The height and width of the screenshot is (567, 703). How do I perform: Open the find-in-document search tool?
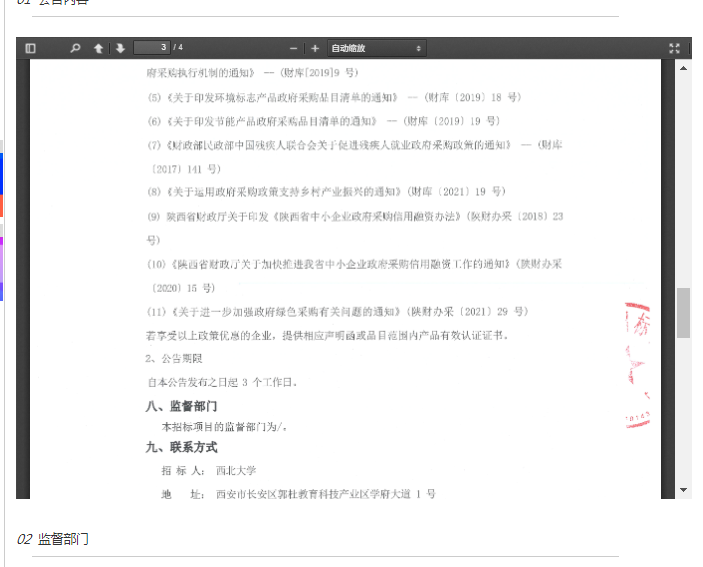coord(75,48)
